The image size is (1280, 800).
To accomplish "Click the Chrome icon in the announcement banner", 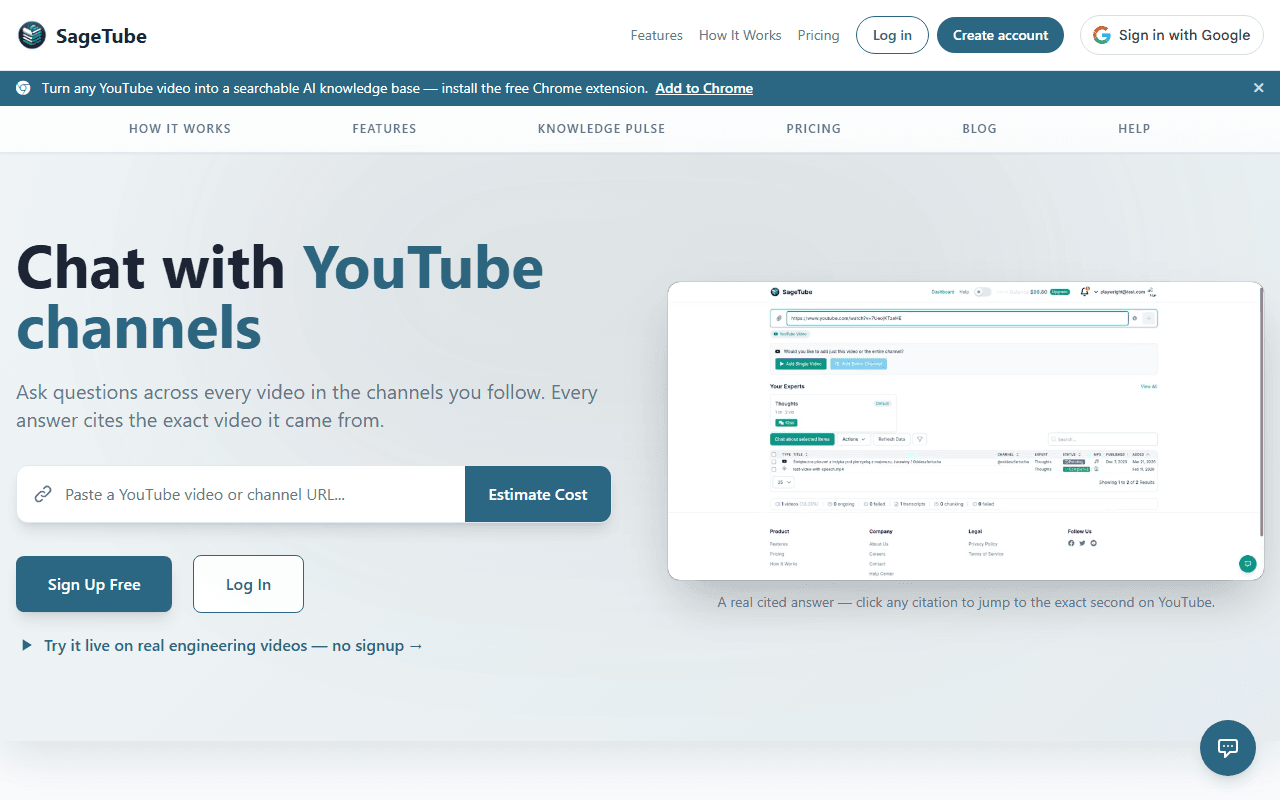I will pyautogui.click(x=23, y=88).
